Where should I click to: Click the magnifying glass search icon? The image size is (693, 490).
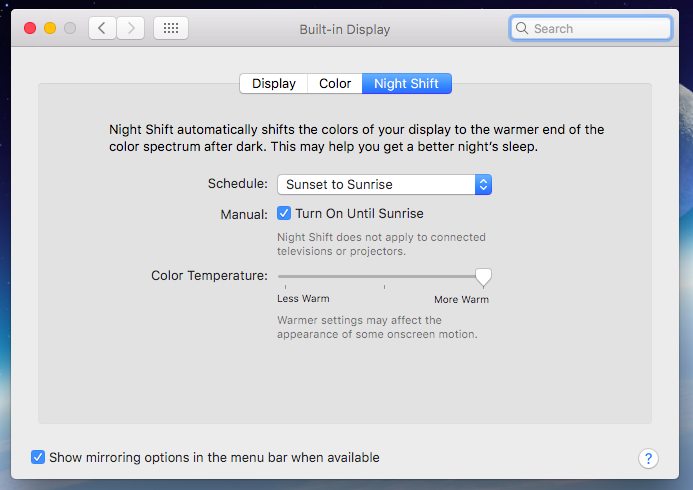point(522,29)
